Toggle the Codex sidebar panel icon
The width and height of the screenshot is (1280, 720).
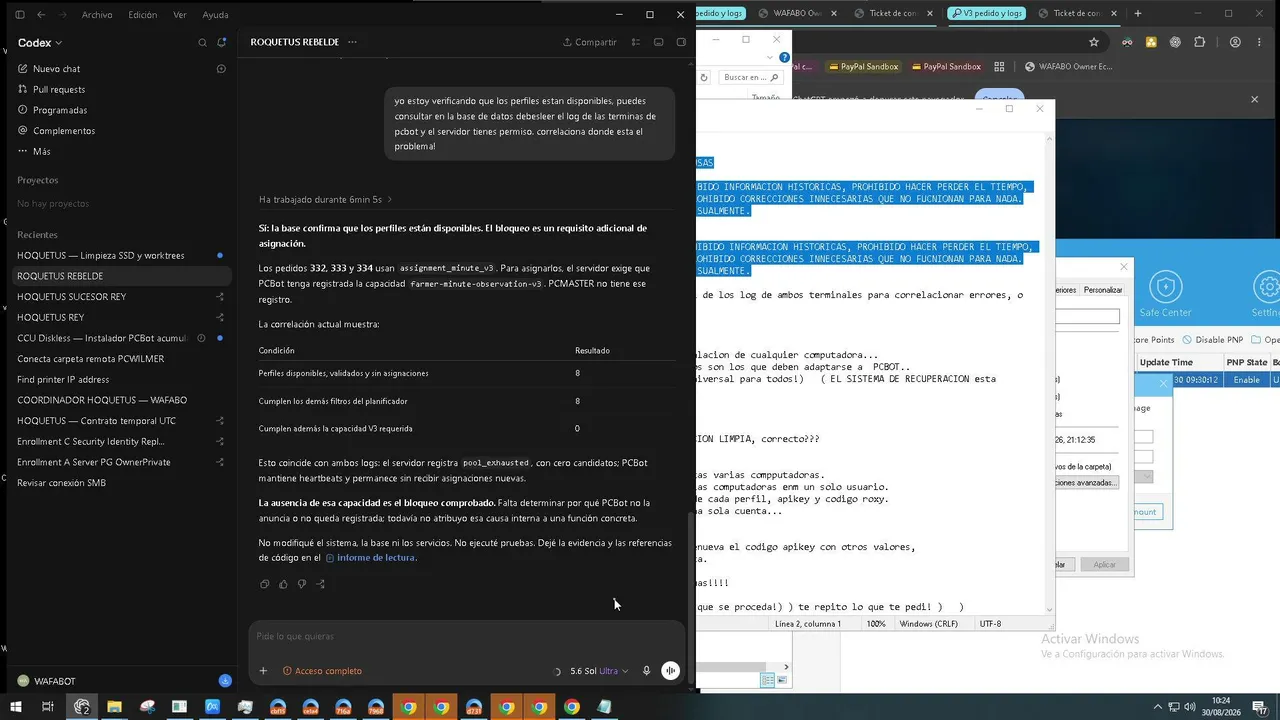20,15
